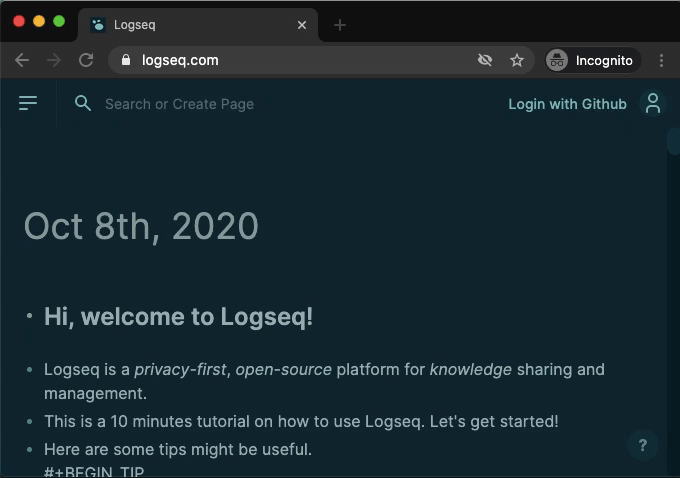Image resolution: width=680 pixels, height=478 pixels.
Task: Maximize window with green button
Action: pyautogui.click(x=59, y=21)
